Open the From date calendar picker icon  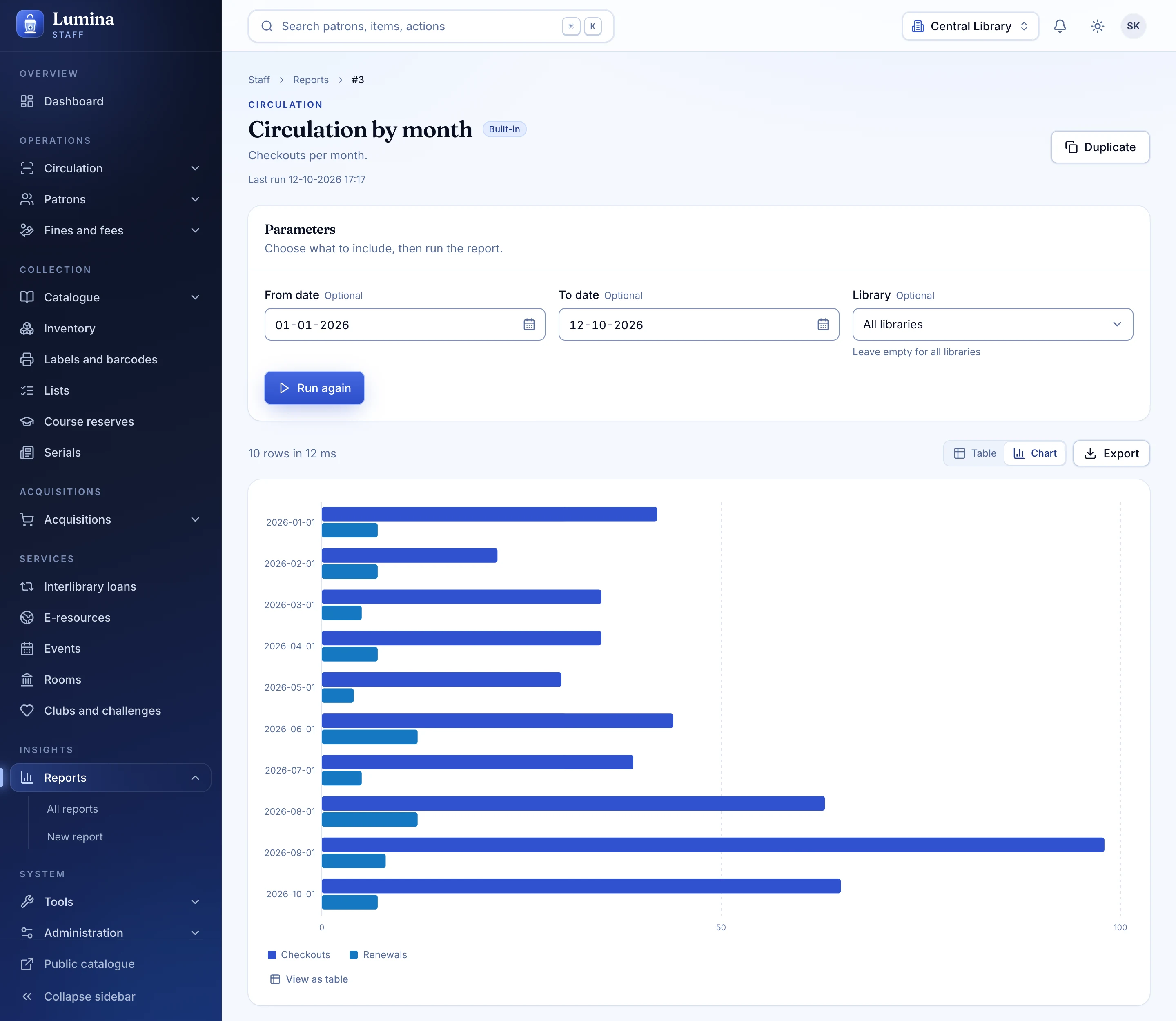(529, 324)
